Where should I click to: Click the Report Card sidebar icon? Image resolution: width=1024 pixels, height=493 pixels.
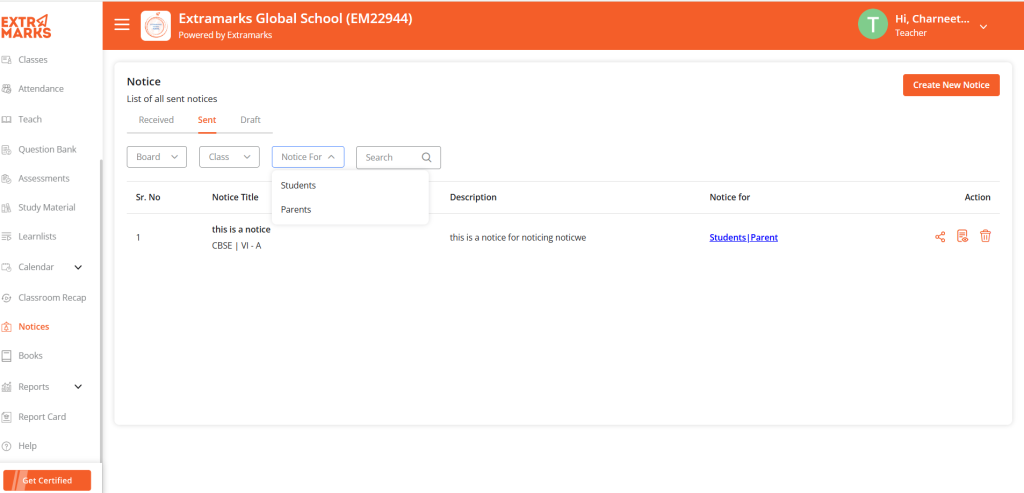click(7, 417)
